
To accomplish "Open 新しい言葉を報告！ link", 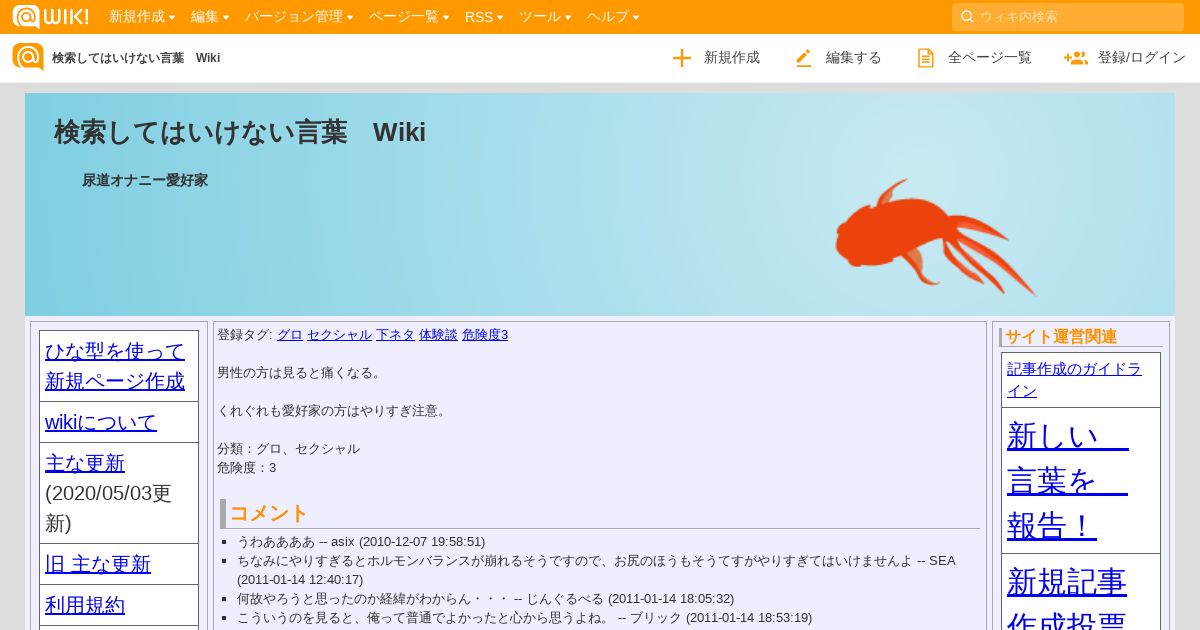I will point(1068,480).
